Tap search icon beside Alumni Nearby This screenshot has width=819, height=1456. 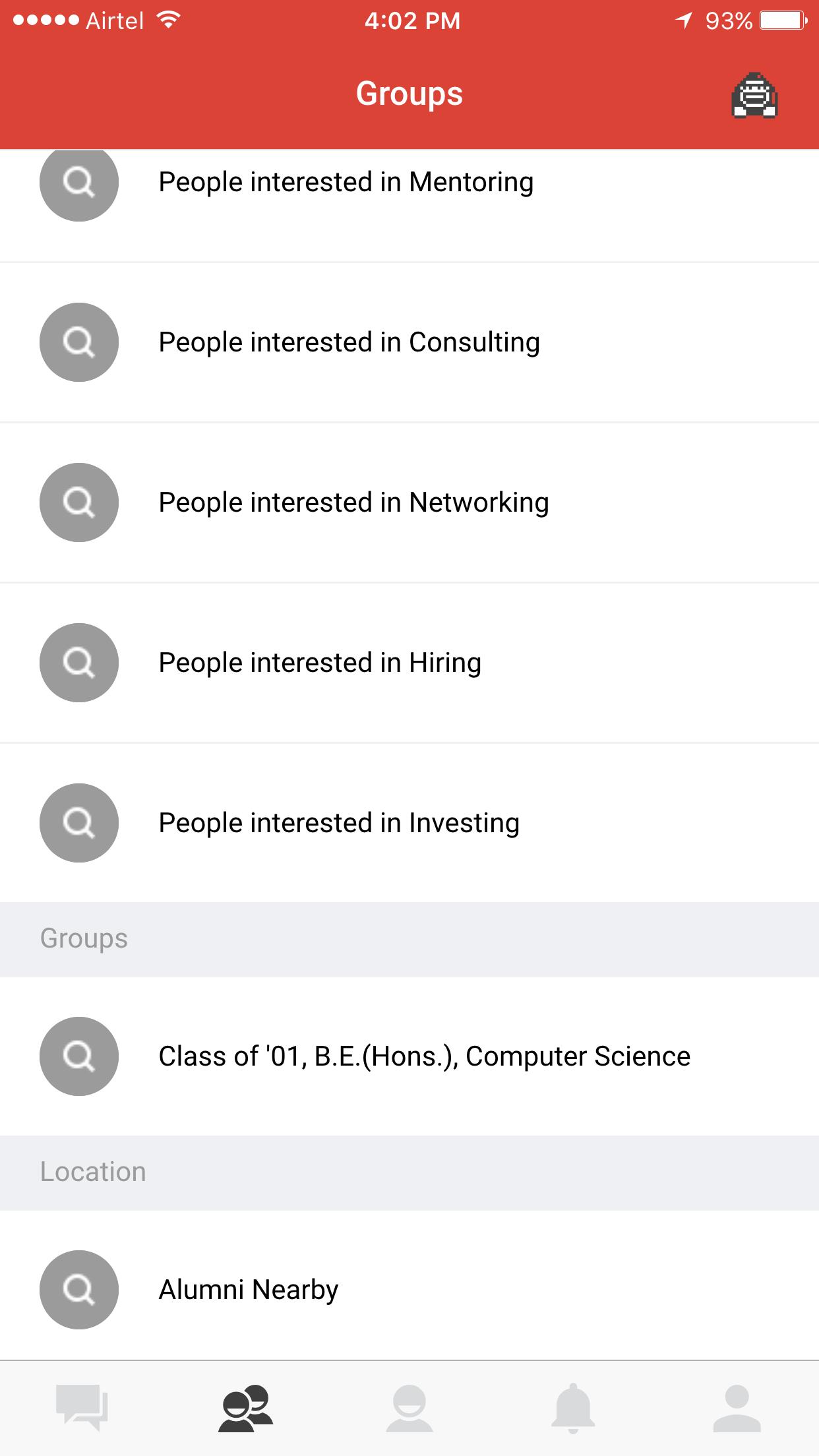point(79,1290)
